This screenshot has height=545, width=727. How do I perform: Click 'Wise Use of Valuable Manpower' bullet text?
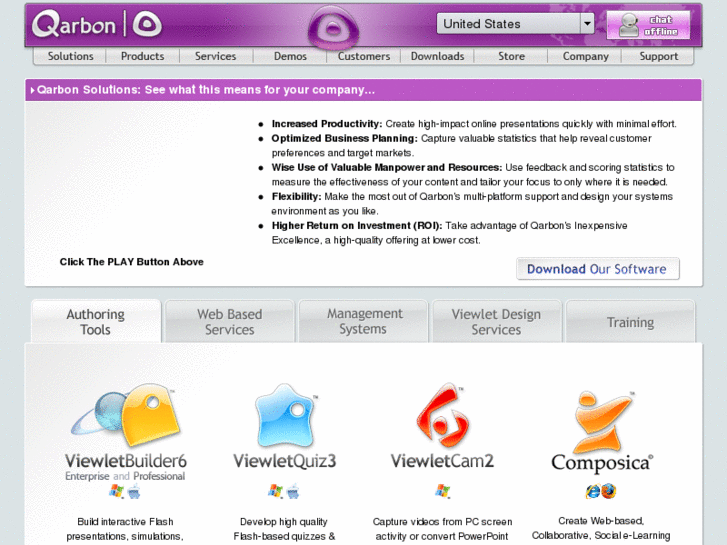tap(387, 167)
